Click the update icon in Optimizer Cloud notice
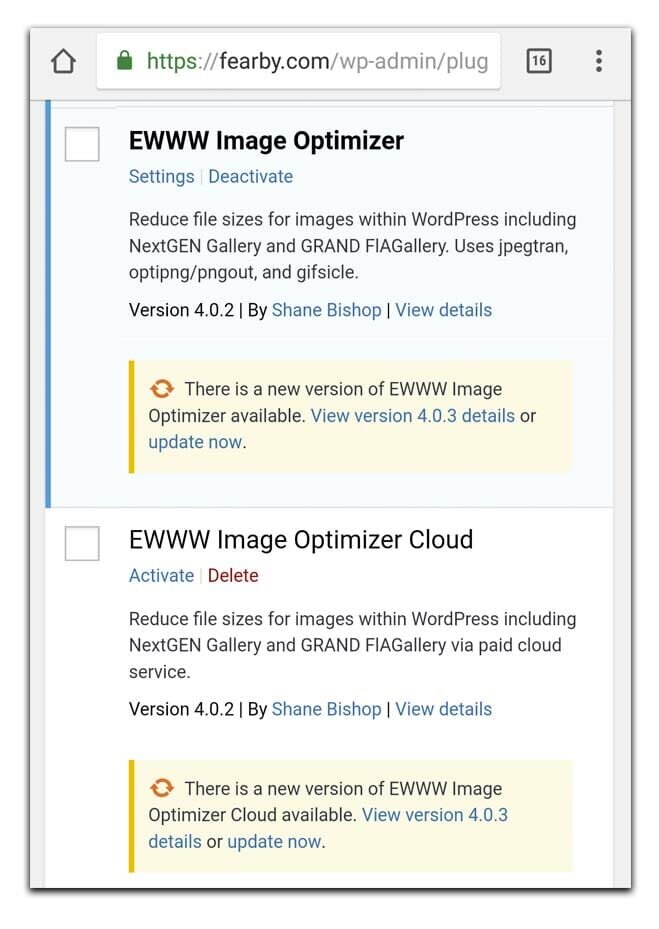 pyautogui.click(x=161, y=788)
